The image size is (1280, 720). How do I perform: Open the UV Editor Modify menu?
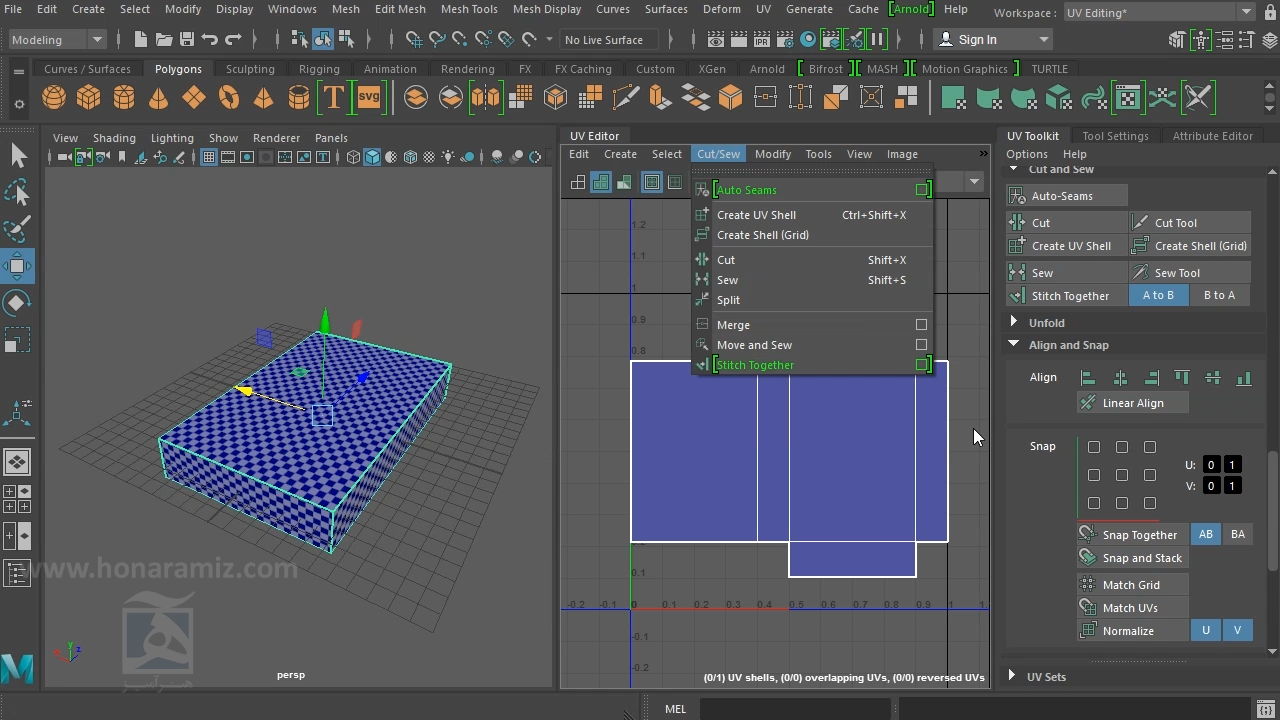coord(773,154)
